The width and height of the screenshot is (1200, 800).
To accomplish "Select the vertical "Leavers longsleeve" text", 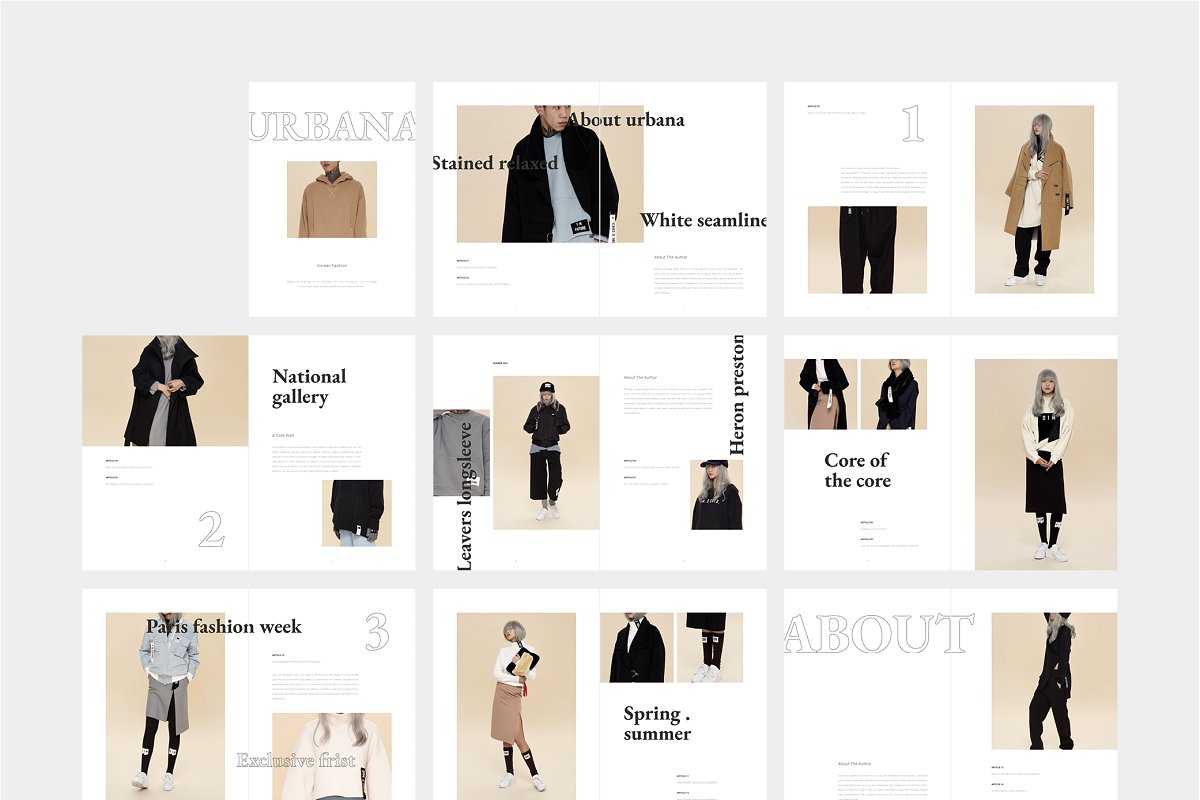I will coord(465,497).
